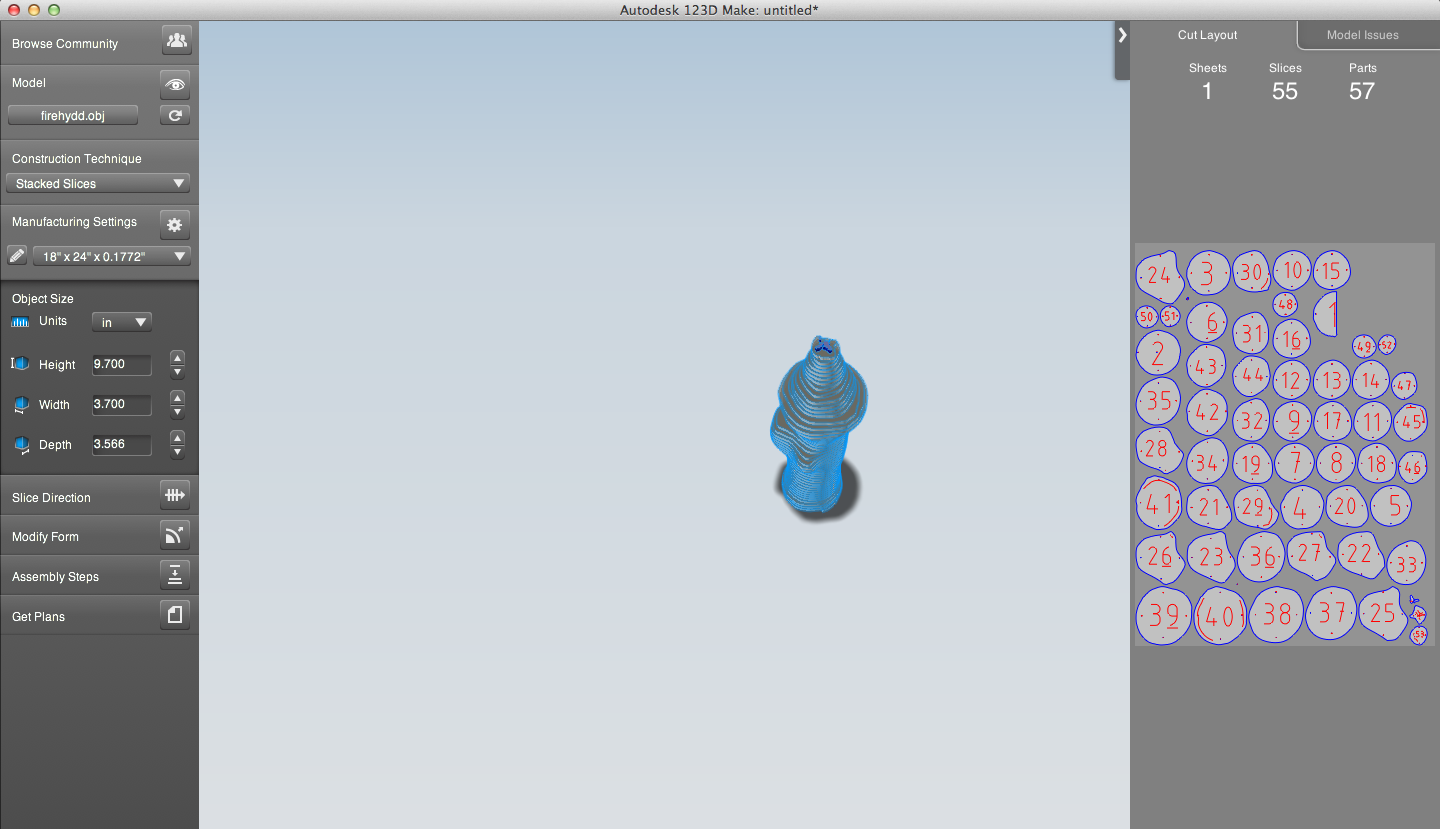Select slice part 48 in layout

(1285, 303)
